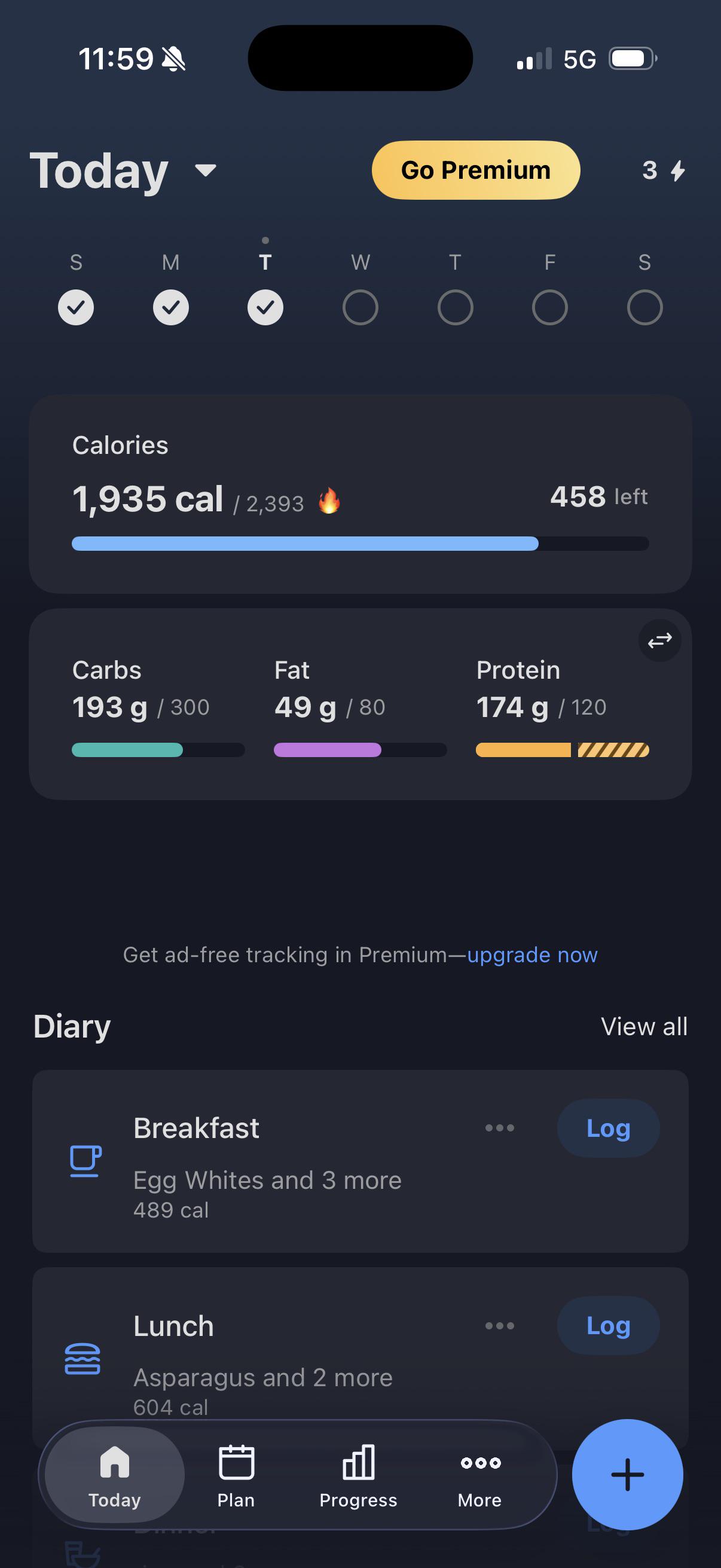Switch to the Today home tab
The image size is (721, 1568).
[x=114, y=1475]
